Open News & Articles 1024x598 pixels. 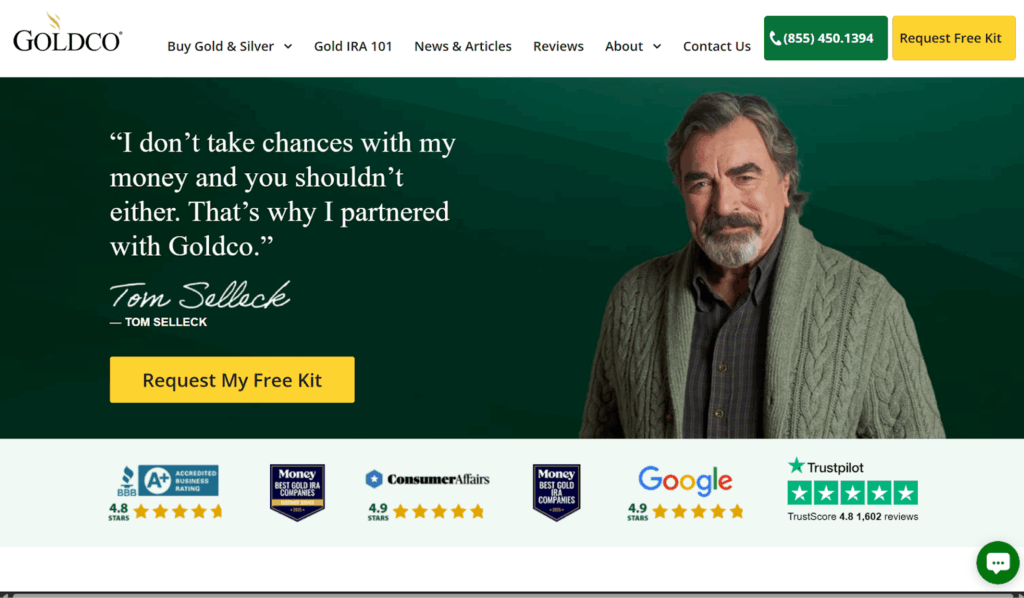click(462, 46)
